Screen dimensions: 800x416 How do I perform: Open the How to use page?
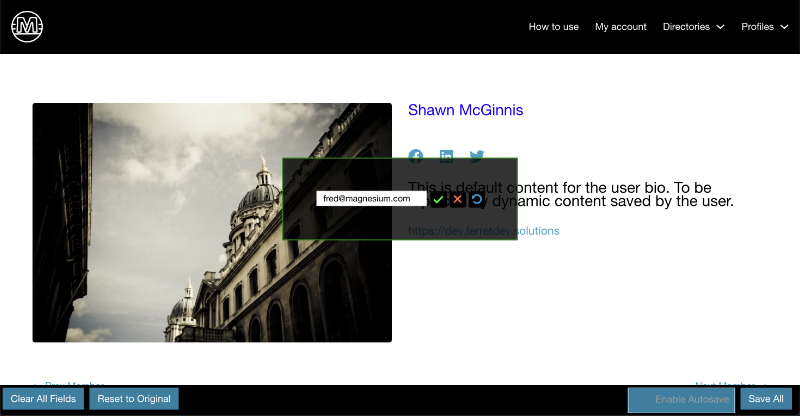pyautogui.click(x=553, y=27)
